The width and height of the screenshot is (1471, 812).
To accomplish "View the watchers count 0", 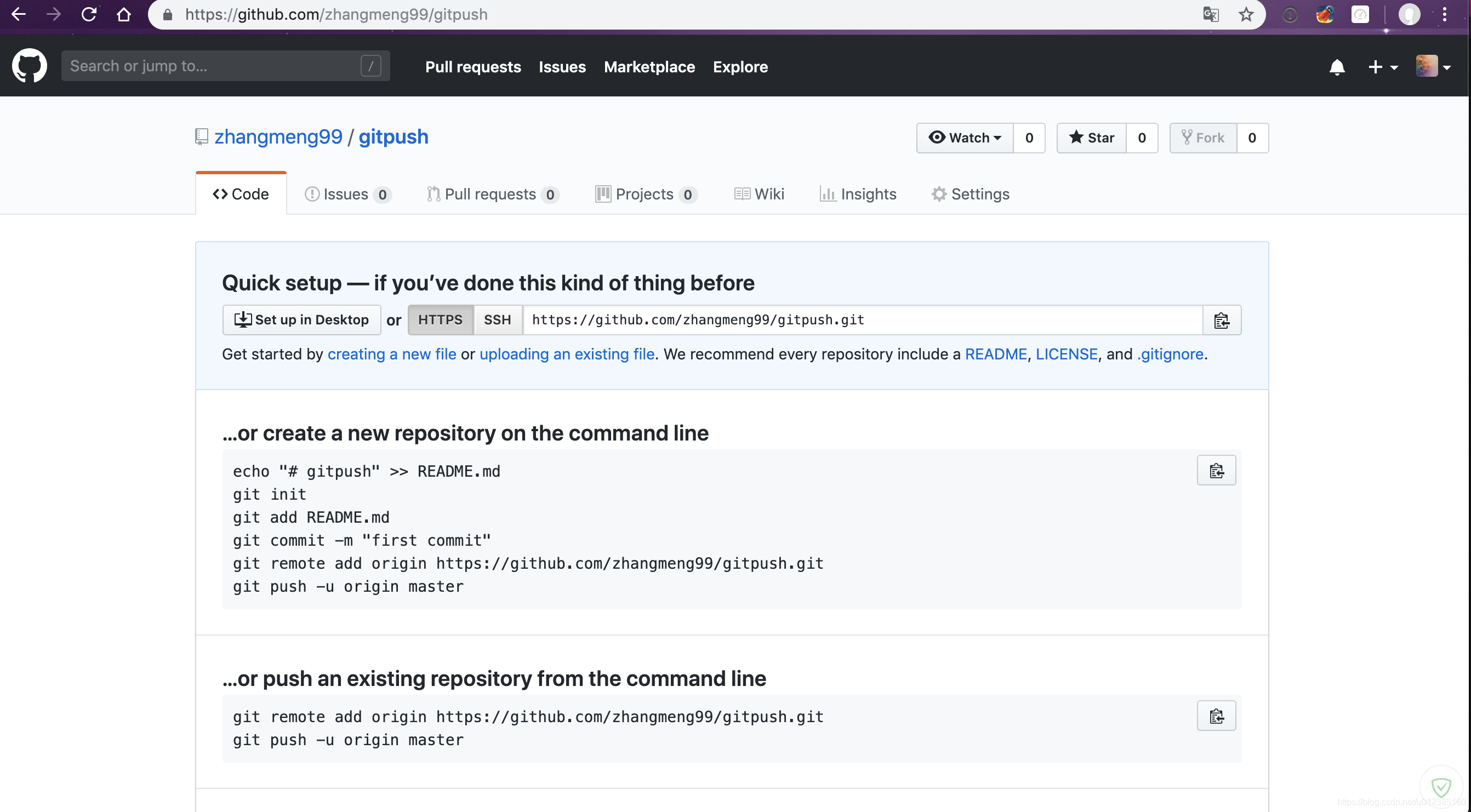I will click(1029, 138).
